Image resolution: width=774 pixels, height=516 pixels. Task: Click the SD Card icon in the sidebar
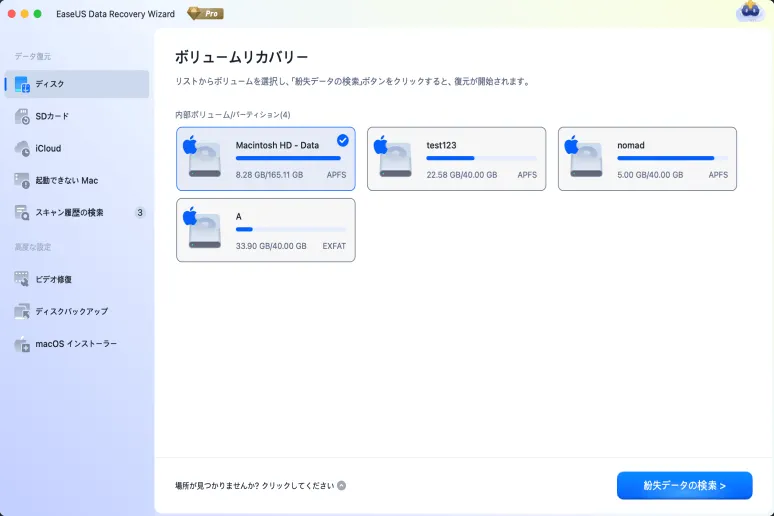point(22,117)
